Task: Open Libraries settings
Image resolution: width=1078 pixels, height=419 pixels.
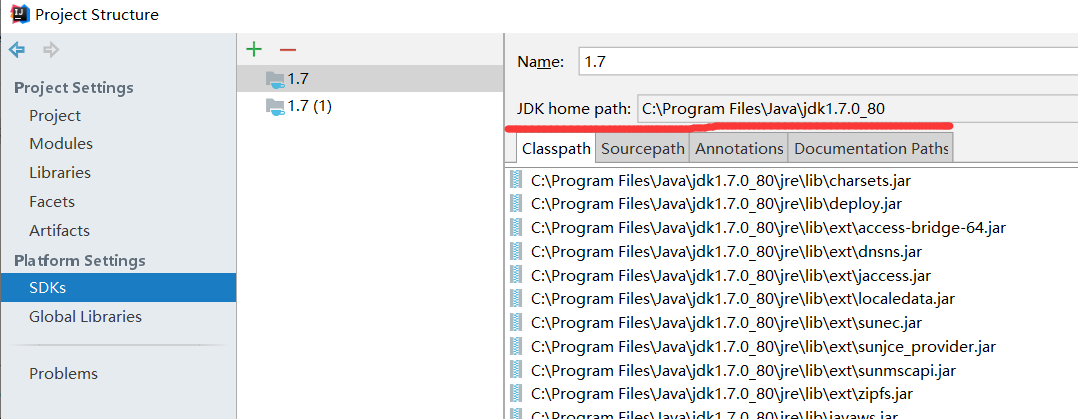Action: [60, 173]
